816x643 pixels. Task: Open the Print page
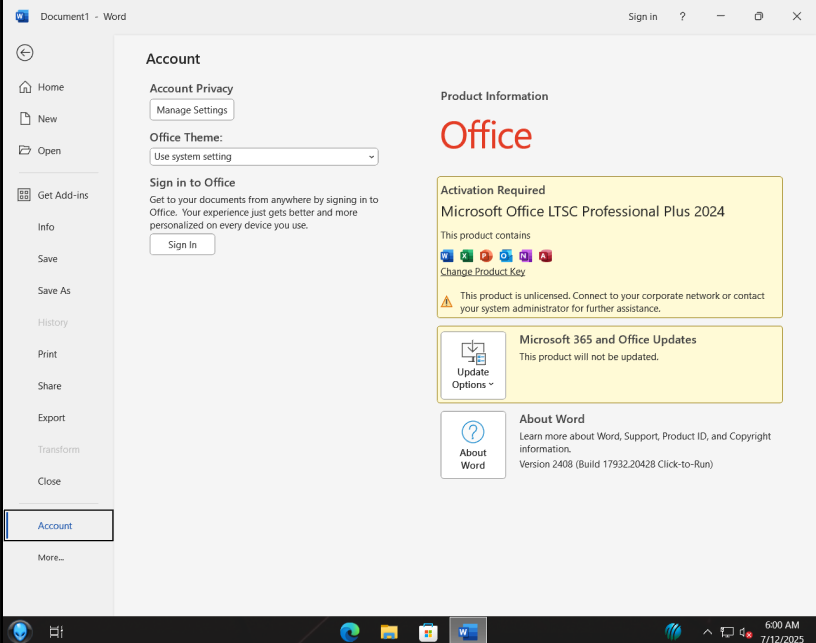(47, 354)
